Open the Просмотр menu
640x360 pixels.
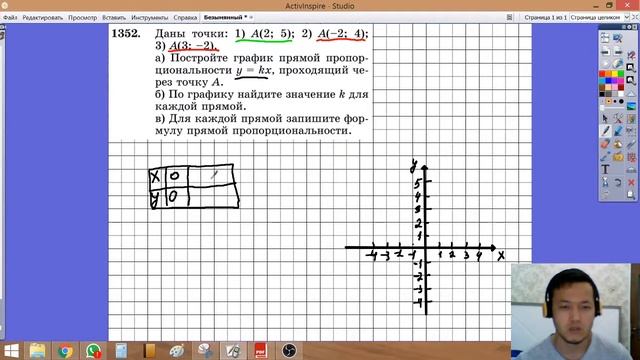tap(82, 18)
